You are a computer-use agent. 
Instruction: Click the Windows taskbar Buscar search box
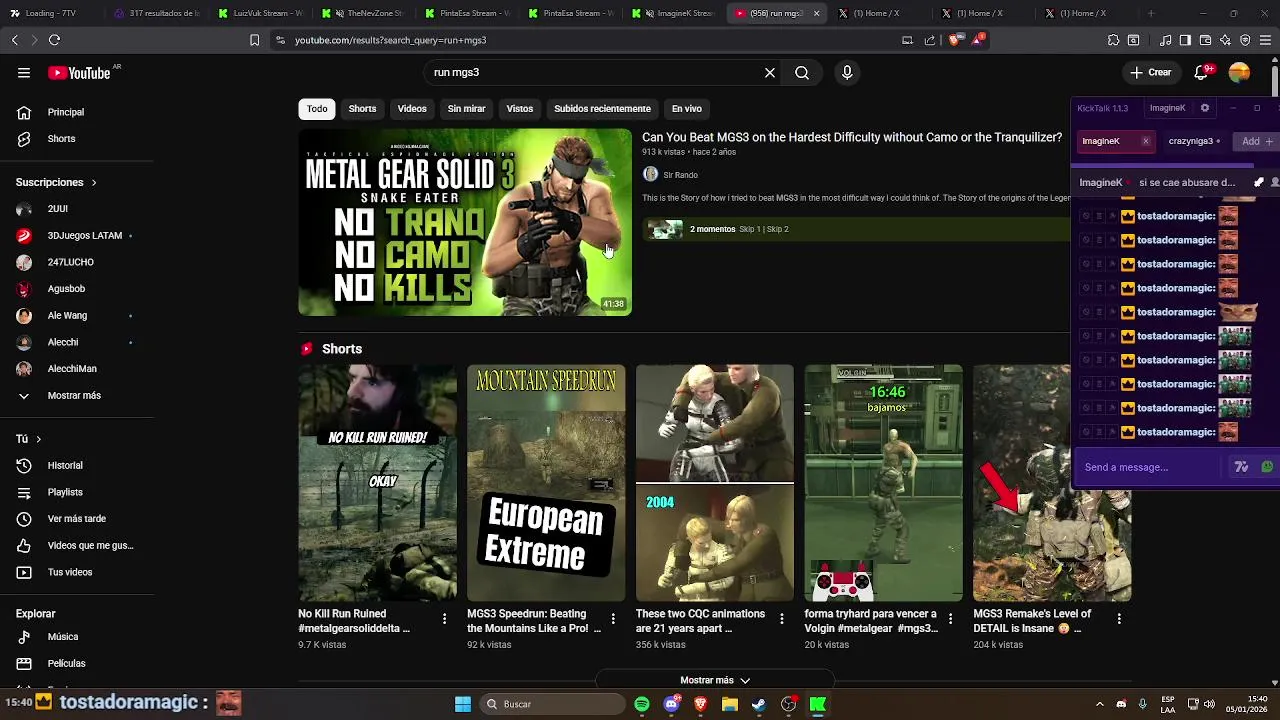pos(552,704)
